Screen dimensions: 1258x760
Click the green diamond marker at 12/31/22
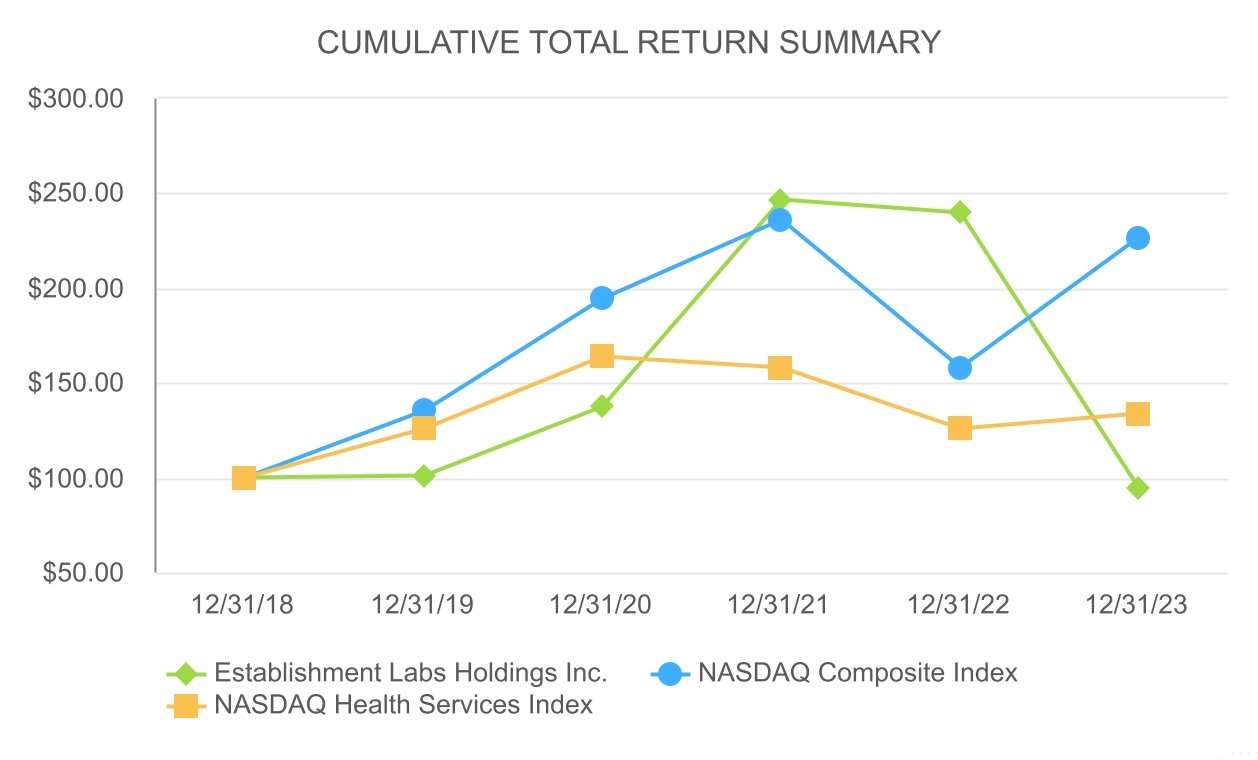click(x=960, y=212)
